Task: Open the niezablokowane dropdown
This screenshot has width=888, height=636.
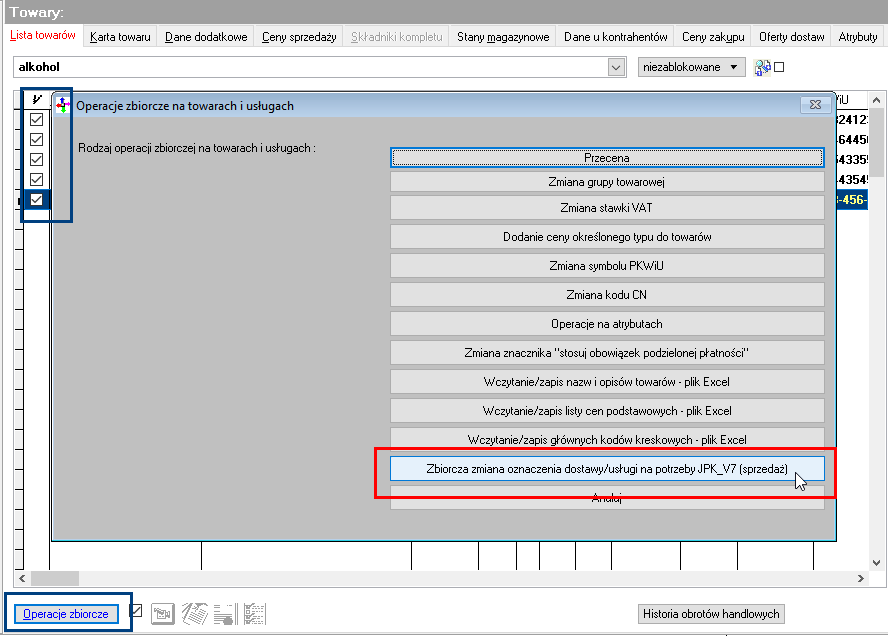Action: [691, 67]
